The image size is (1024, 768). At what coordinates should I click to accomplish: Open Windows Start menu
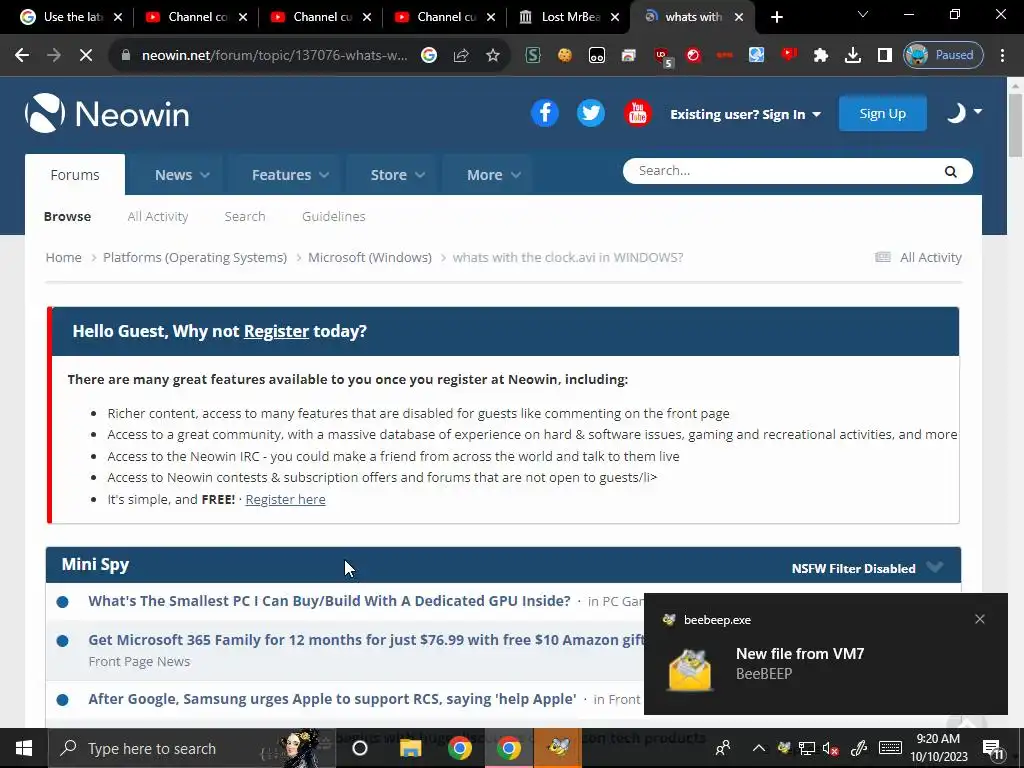click(x=24, y=748)
